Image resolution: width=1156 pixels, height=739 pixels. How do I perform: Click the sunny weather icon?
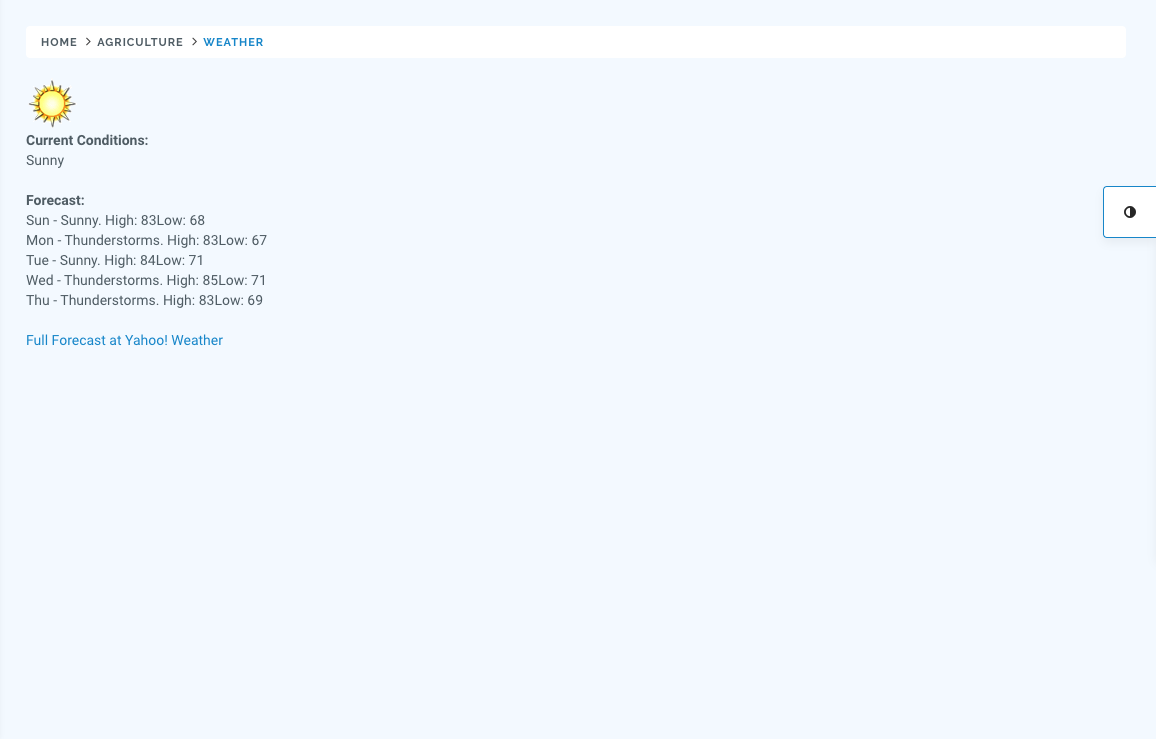52,104
